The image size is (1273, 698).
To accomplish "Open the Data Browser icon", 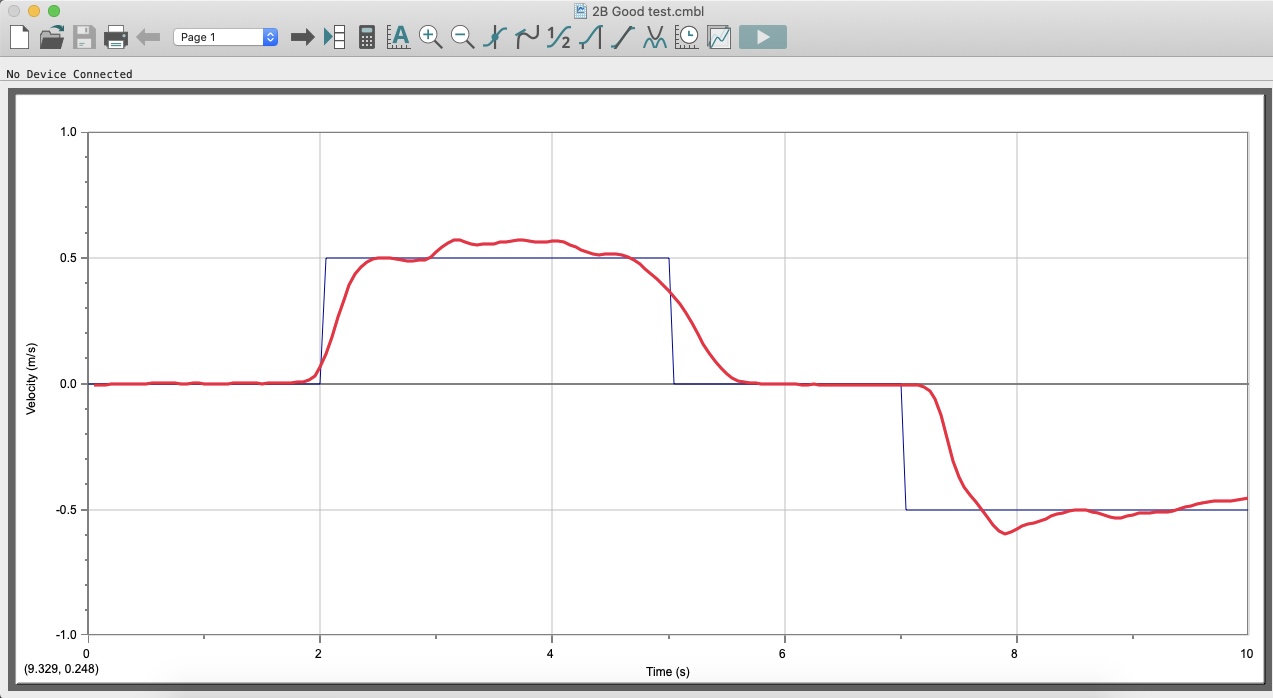I will 335,37.
